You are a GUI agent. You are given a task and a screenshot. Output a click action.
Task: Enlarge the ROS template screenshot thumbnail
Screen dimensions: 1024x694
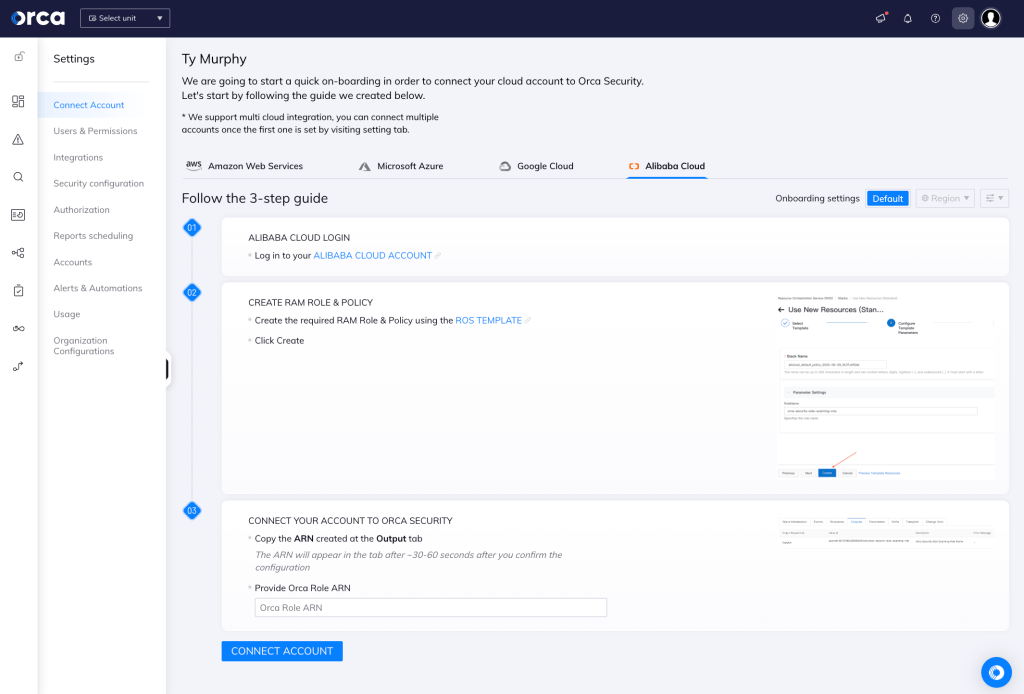[x=886, y=388]
